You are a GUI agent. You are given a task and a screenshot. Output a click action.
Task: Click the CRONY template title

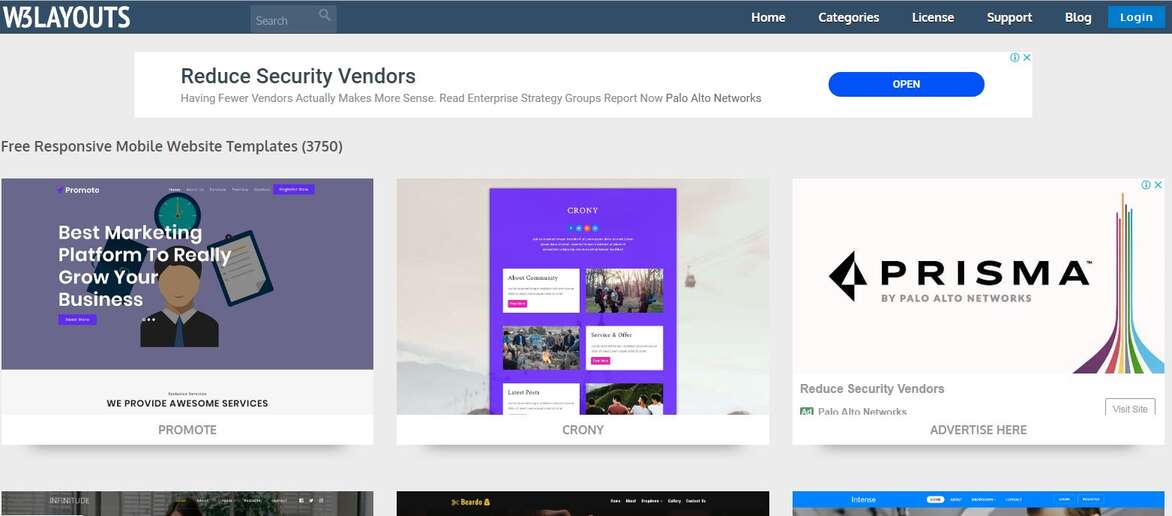582,430
